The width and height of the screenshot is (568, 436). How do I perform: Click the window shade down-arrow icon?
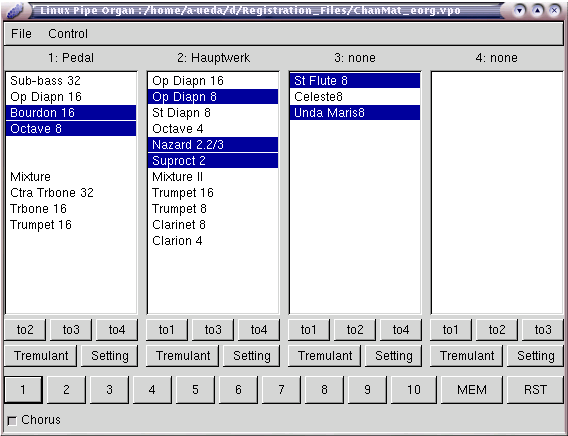(x=519, y=11)
